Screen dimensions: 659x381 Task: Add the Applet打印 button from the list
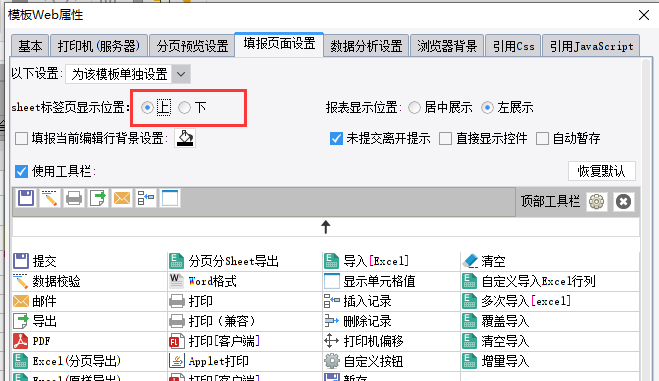(x=209, y=361)
